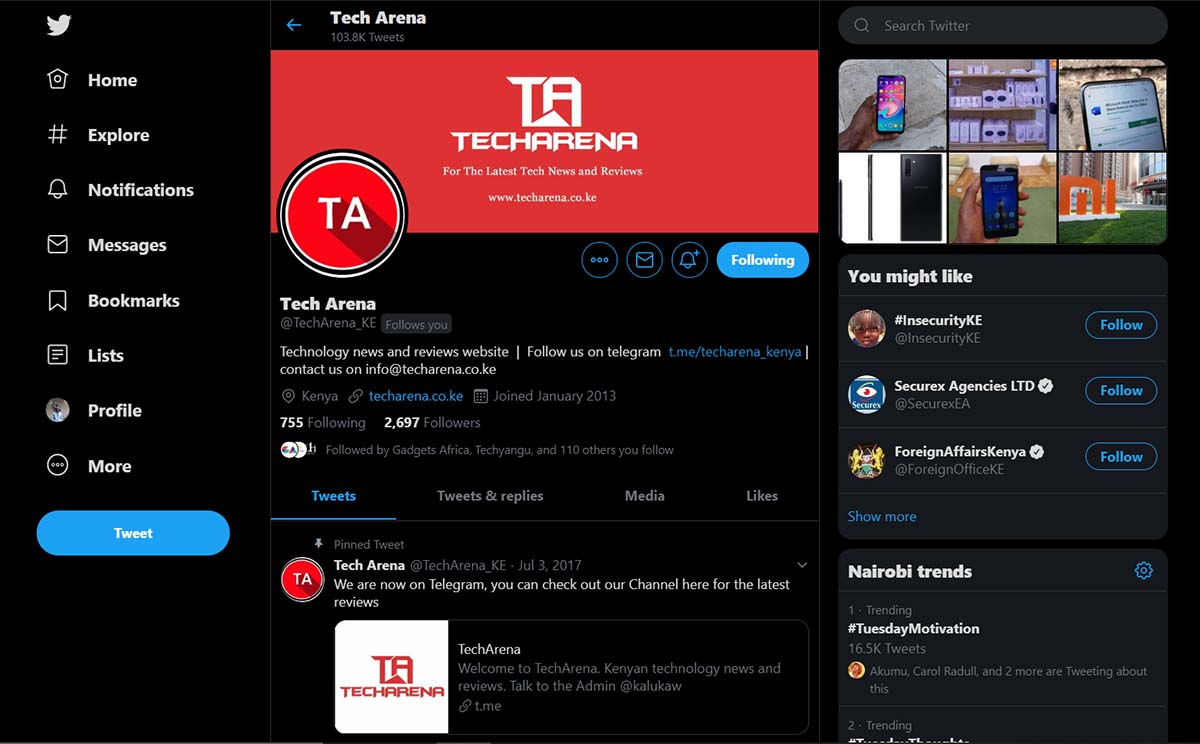Show more suggested accounts
Viewport: 1200px width, 744px height.
click(881, 517)
